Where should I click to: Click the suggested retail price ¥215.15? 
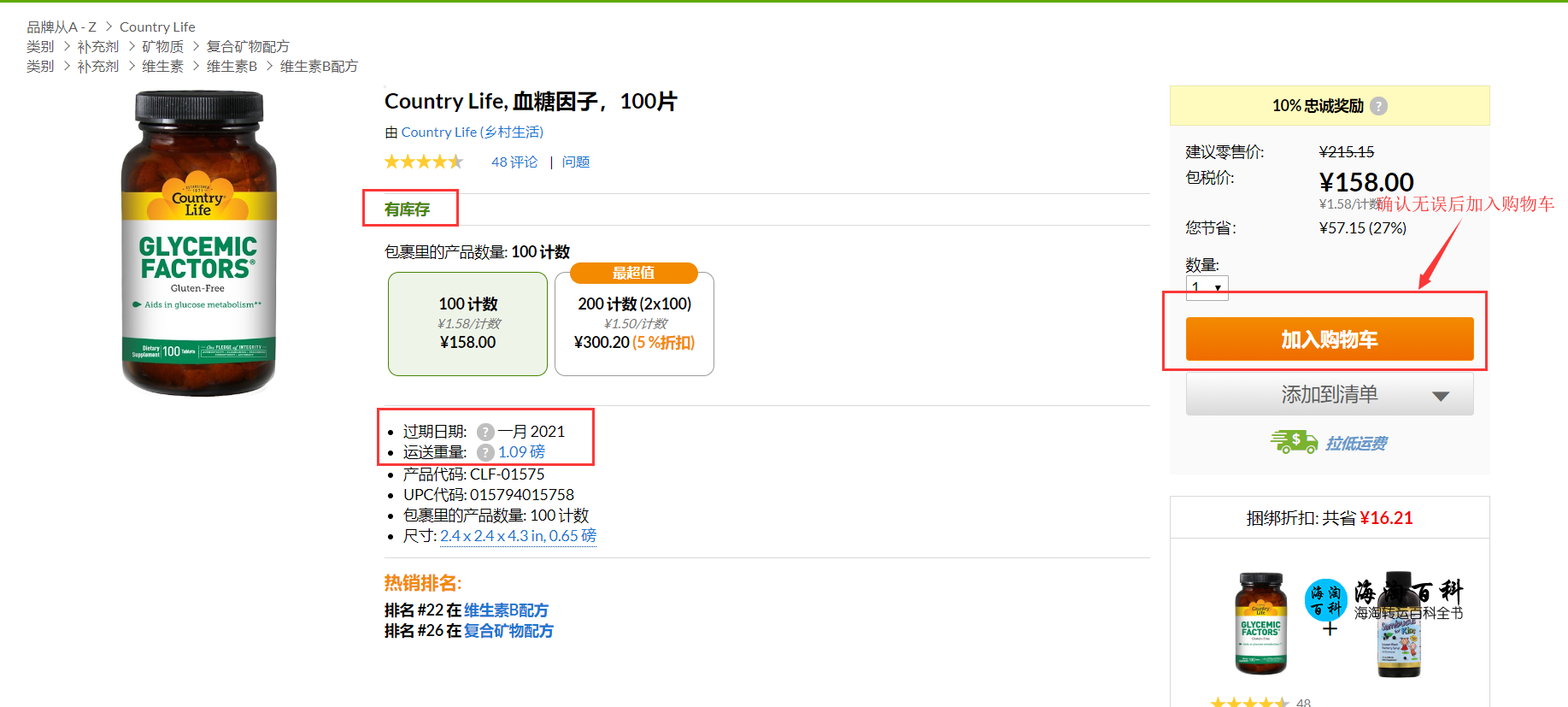coord(1347,152)
